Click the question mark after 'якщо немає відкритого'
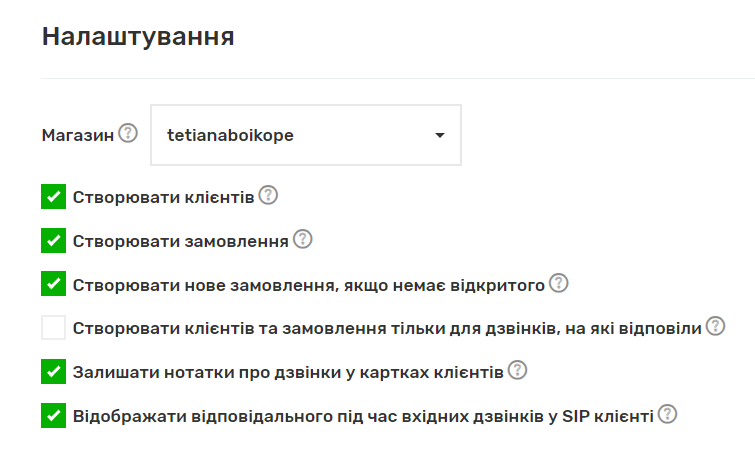 (559, 284)
